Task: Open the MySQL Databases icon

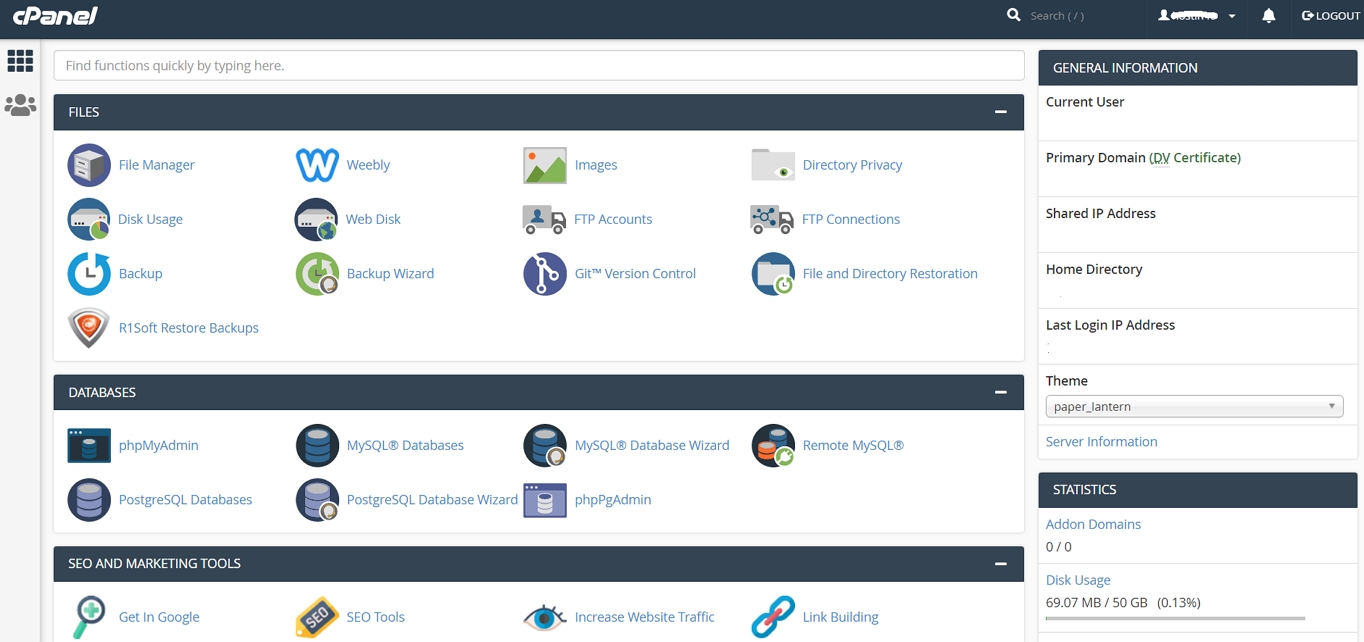Action: pos(317,445)
